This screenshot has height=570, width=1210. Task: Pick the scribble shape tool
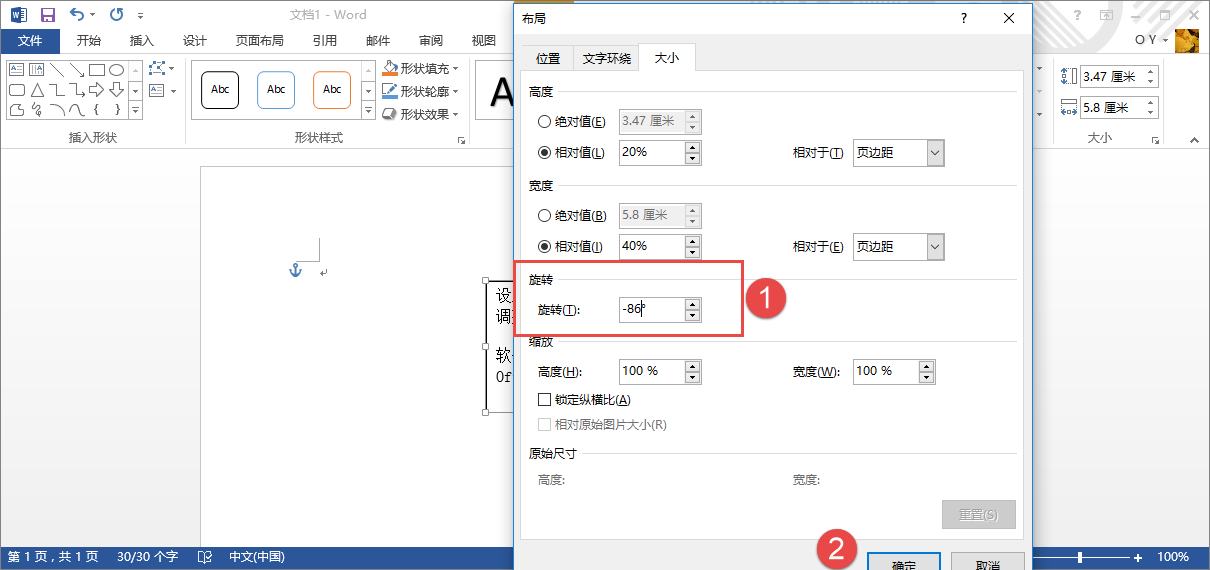(37, 110)
